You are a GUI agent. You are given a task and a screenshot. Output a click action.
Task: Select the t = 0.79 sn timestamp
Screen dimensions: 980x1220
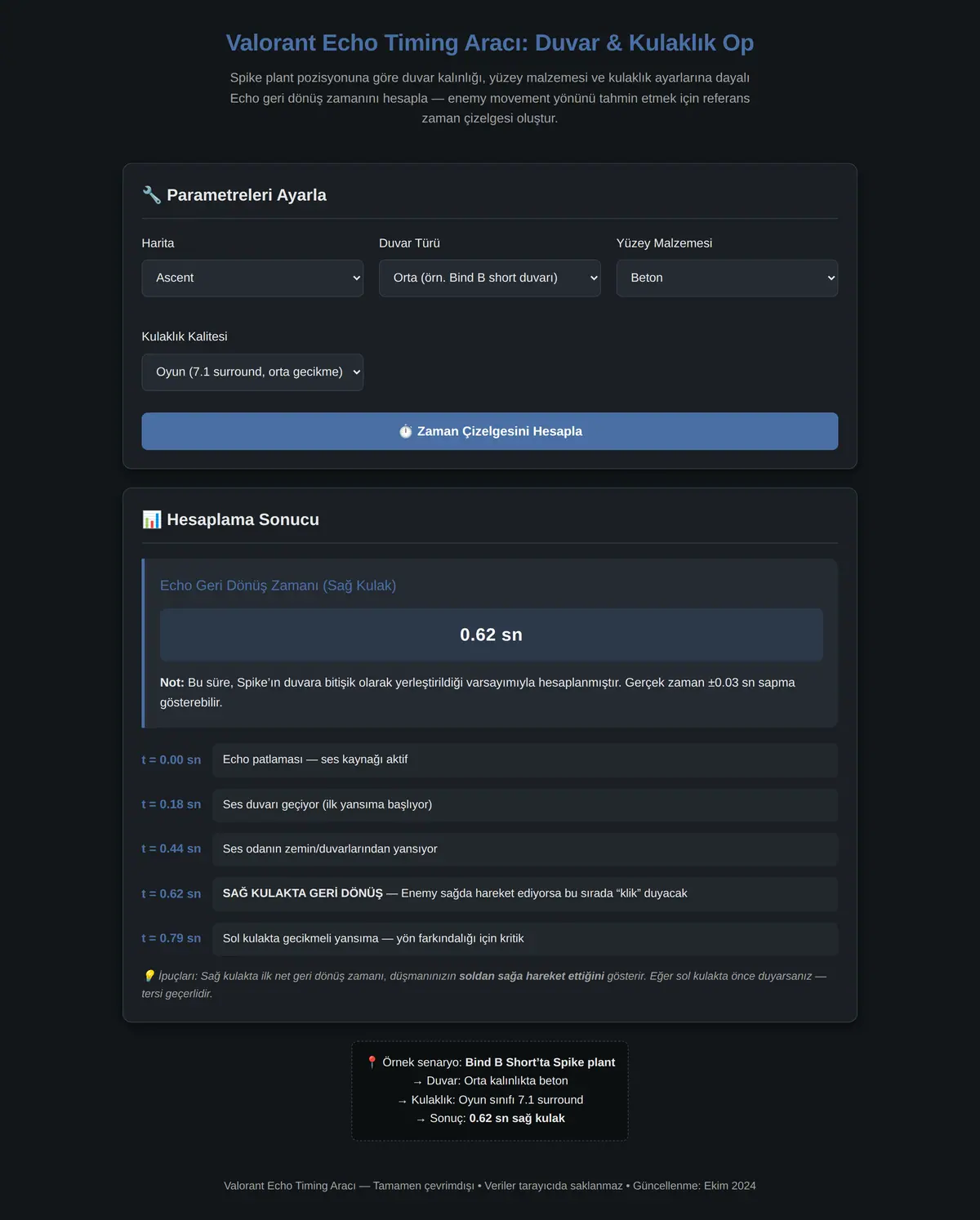pyautogui.click(x=171, y=938)
